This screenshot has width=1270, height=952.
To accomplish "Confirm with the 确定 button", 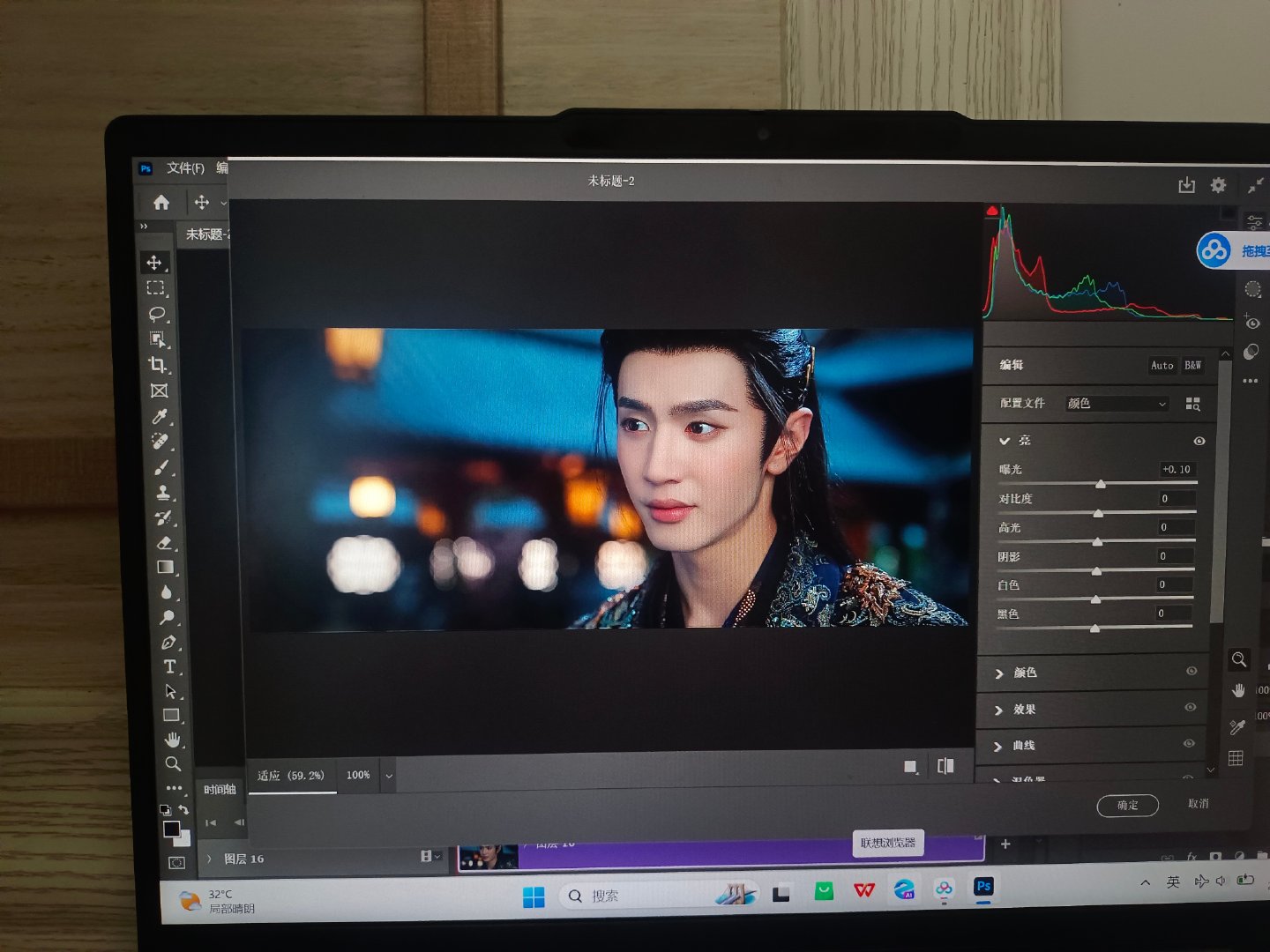I will pyautogui.click(x=1128, y=805).
